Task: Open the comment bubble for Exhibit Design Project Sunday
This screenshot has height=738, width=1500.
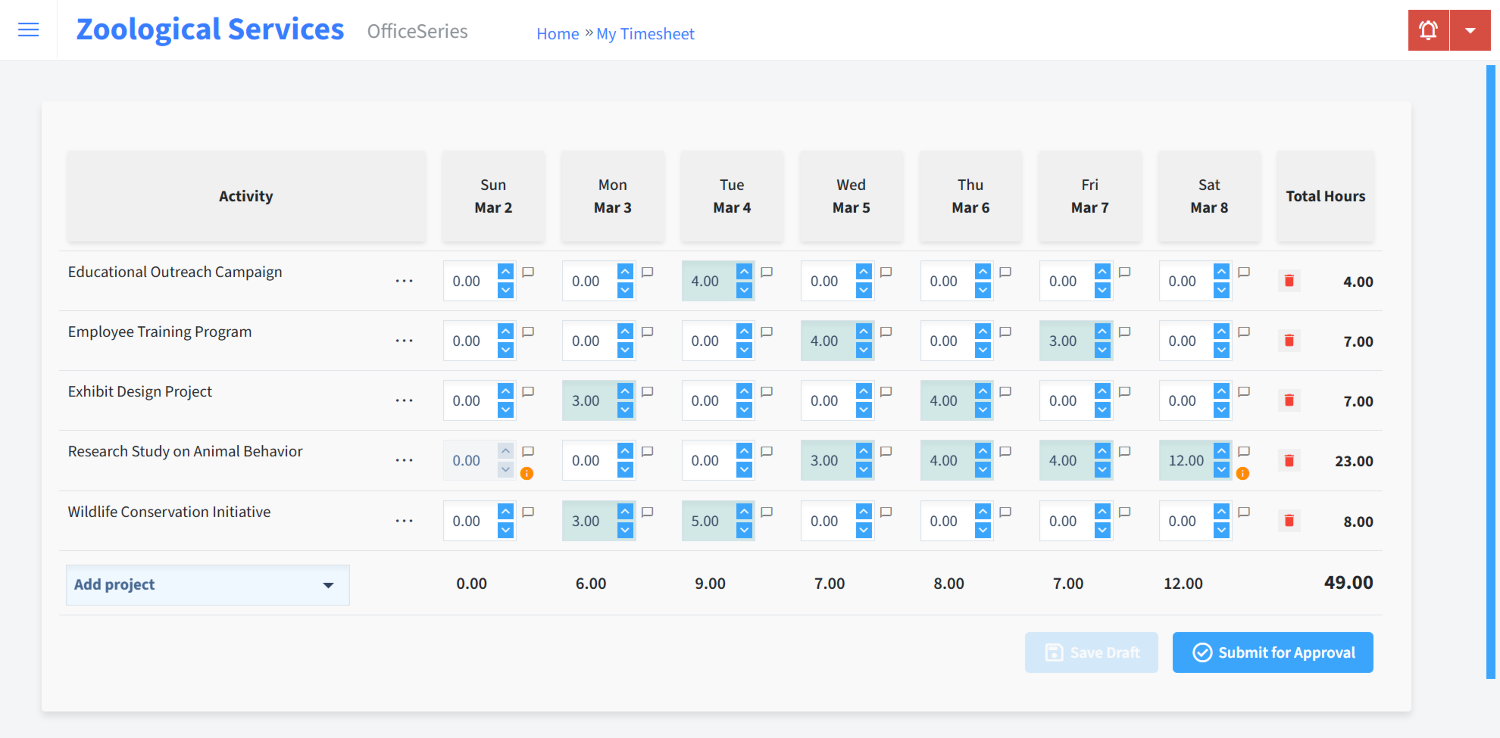Action: pyautogui.click(x=528, y=391)
